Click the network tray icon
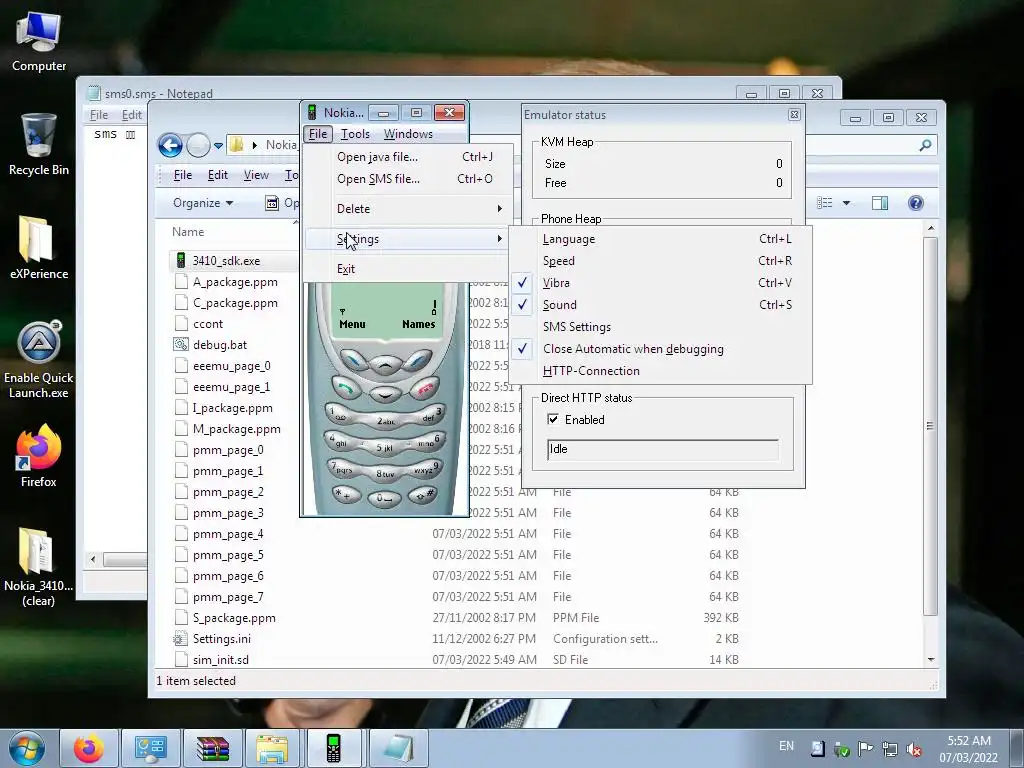The width and height of the screenshot is (1024, 768). tap(889, 748)
